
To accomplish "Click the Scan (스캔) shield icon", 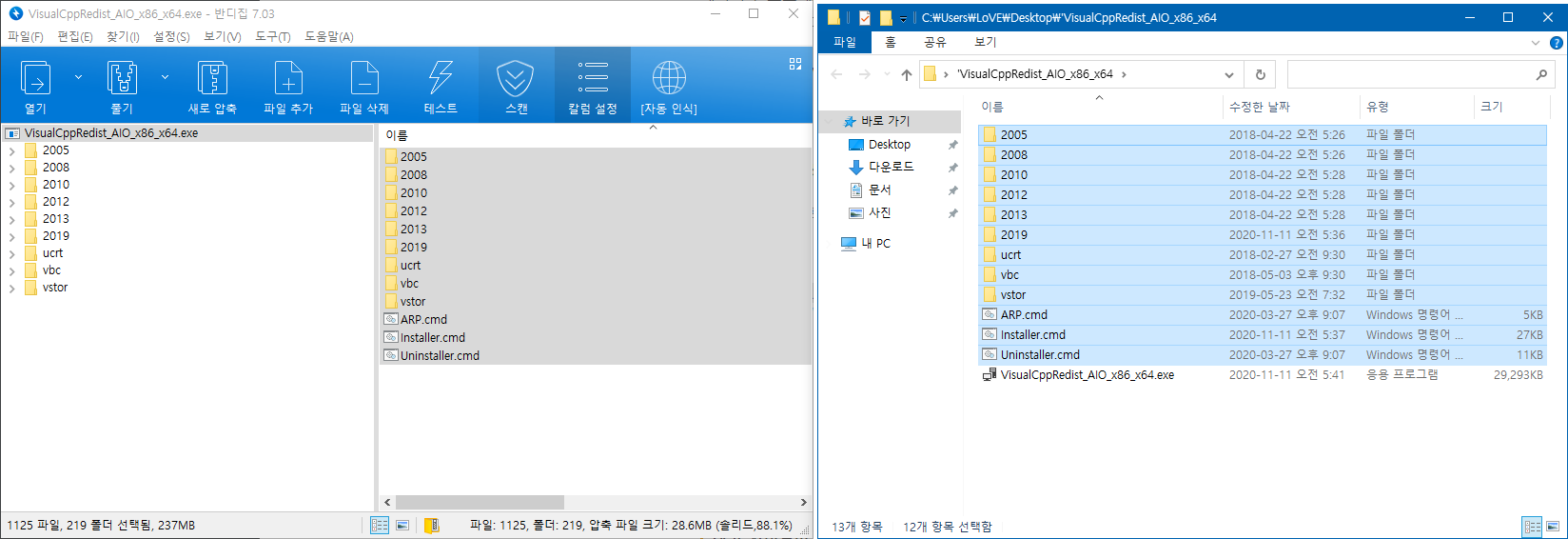I will click(516, 78).
